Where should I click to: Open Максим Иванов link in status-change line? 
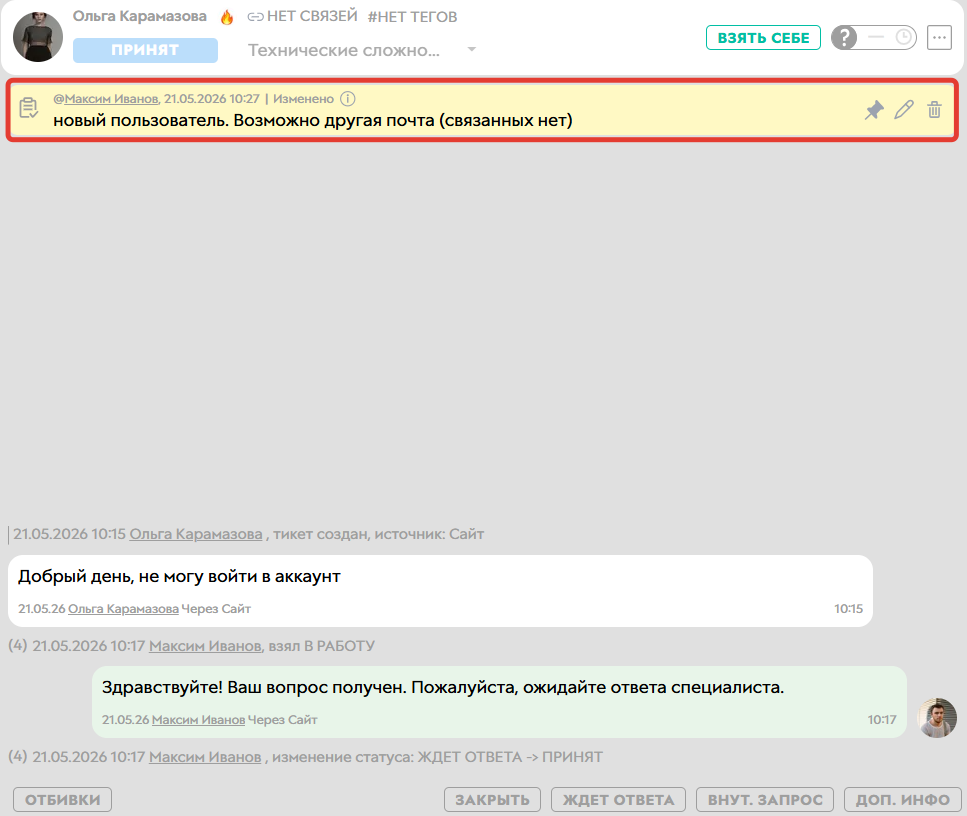coord(205,757)
